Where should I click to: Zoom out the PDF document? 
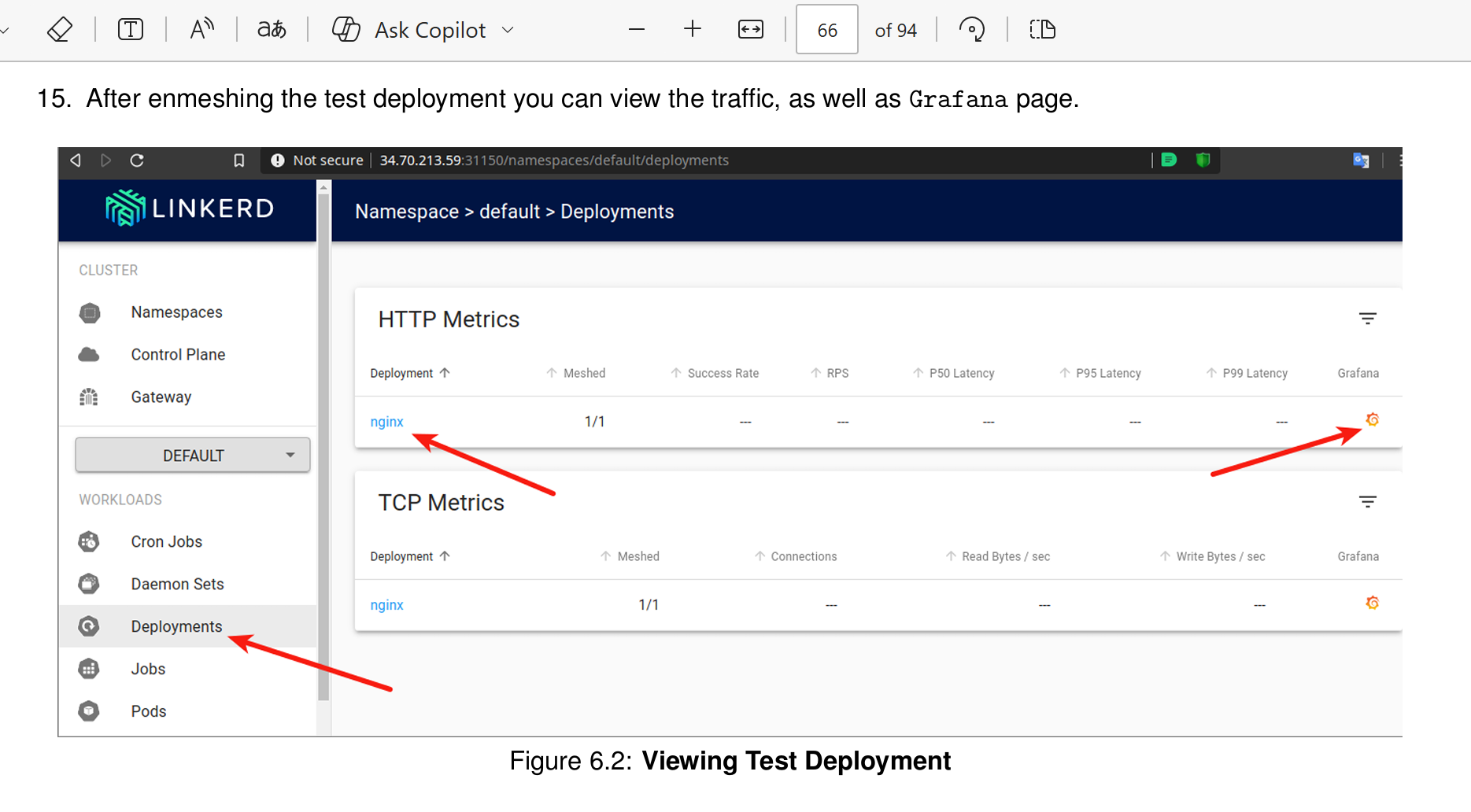click(x=637, y=30)
